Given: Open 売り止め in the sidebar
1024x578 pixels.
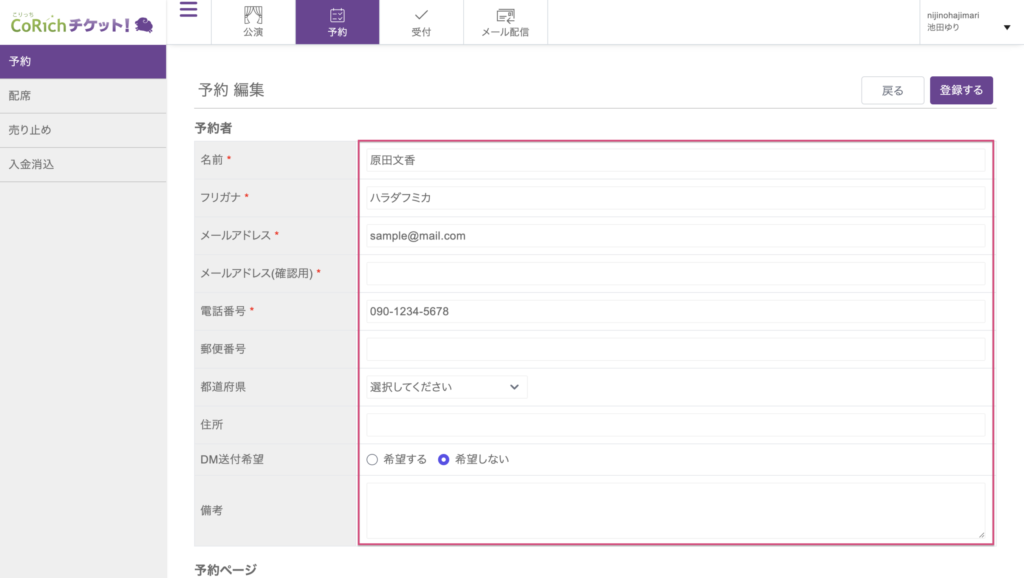Looking at the screenshot, I should (83, 130).
